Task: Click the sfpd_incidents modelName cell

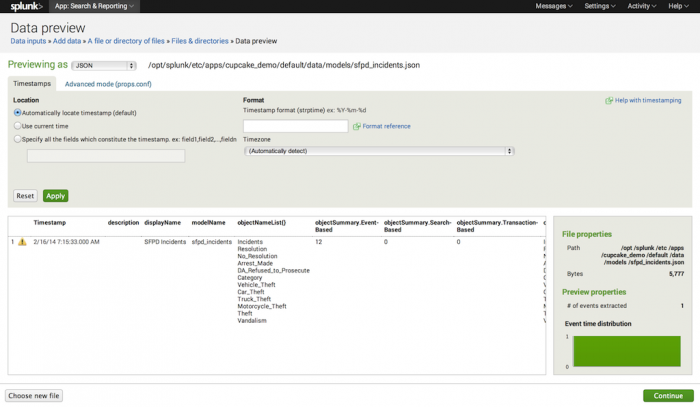Action: click(x=212, y=242)
